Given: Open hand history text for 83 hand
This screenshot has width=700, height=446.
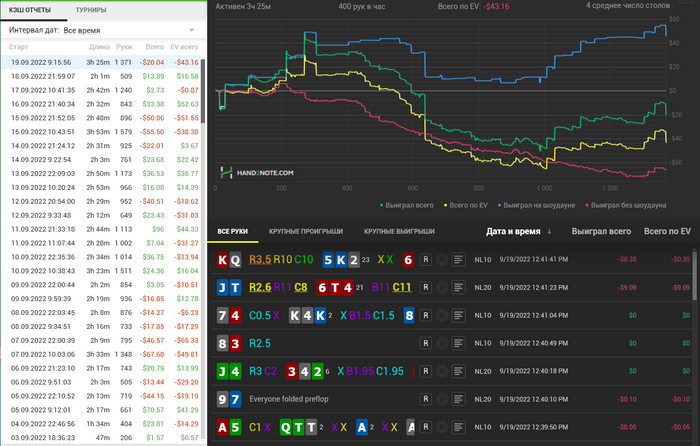Looking at the screenshot, I should coord(458,343).
